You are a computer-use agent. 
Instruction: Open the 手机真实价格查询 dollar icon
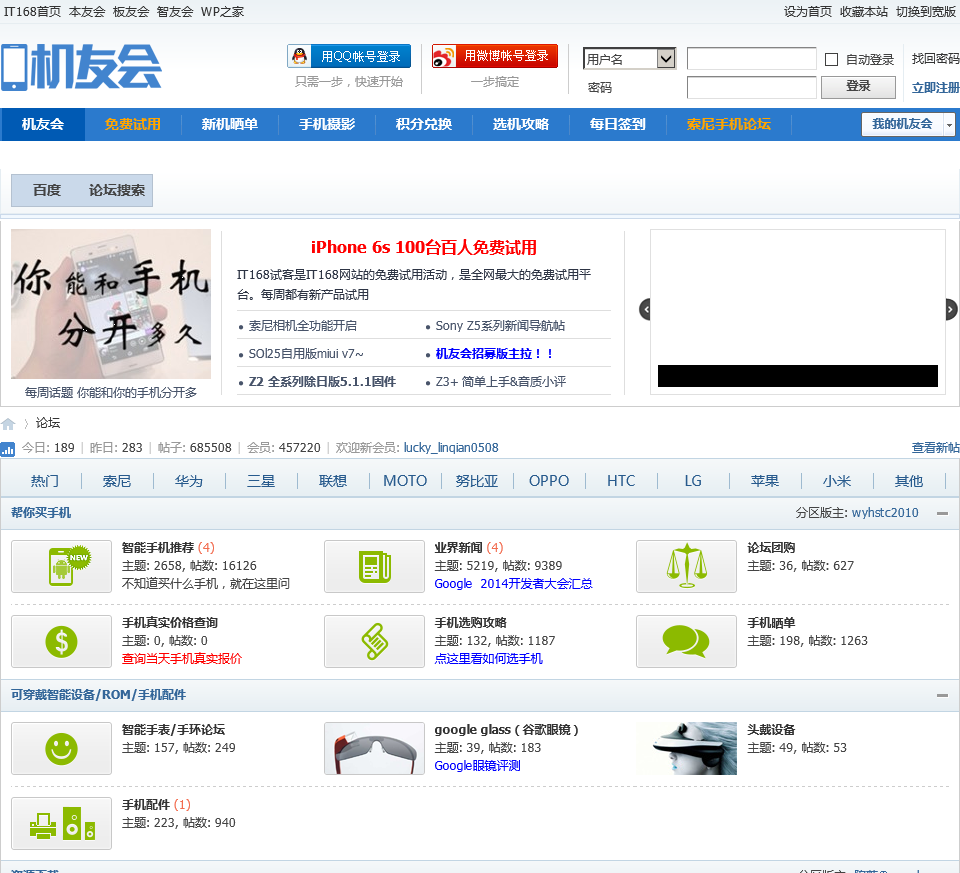click(61, 642)
